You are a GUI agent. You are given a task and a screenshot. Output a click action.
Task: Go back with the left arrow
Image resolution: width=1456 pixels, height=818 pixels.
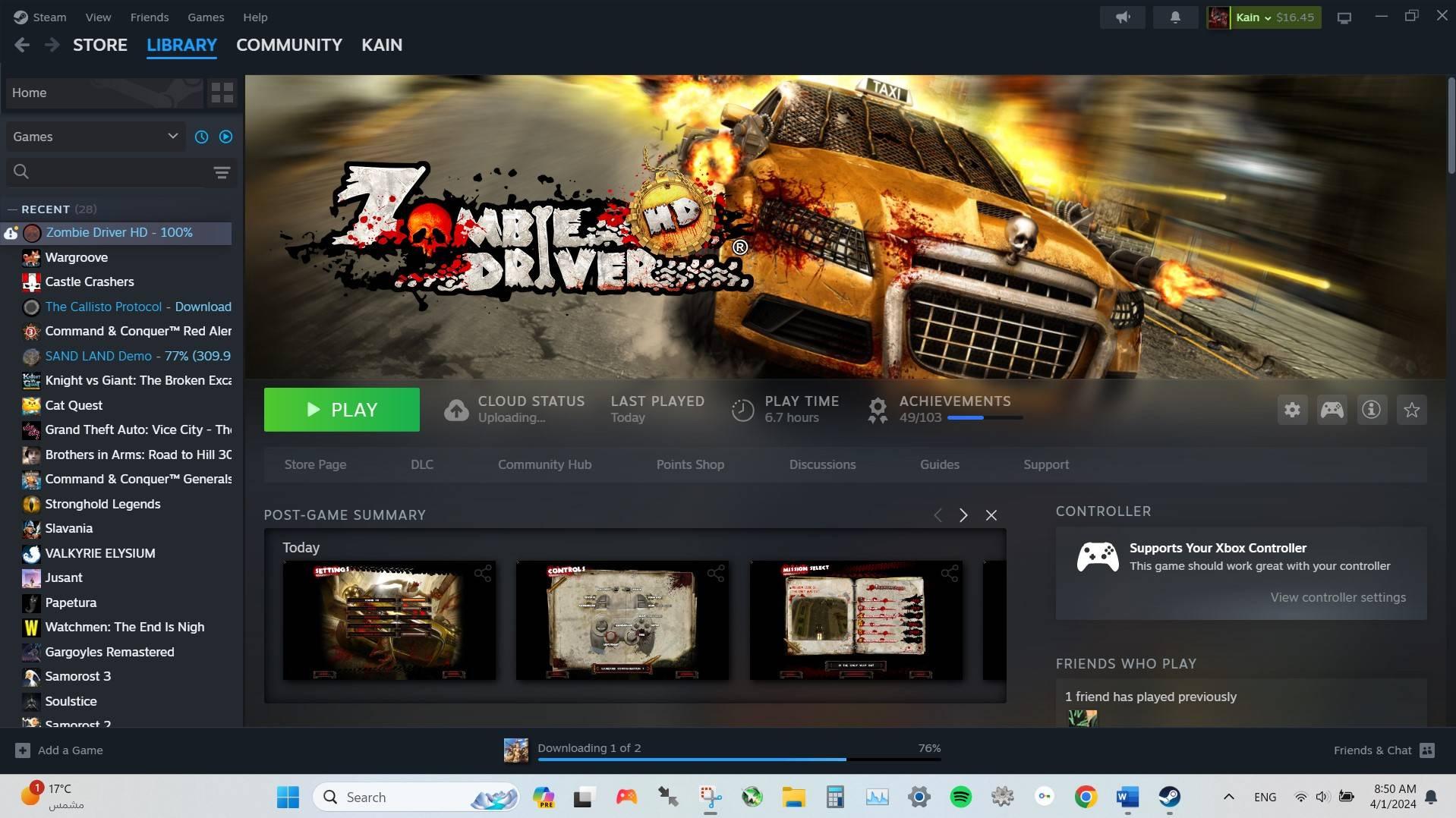pyautogui.click(x=22, y=46)
